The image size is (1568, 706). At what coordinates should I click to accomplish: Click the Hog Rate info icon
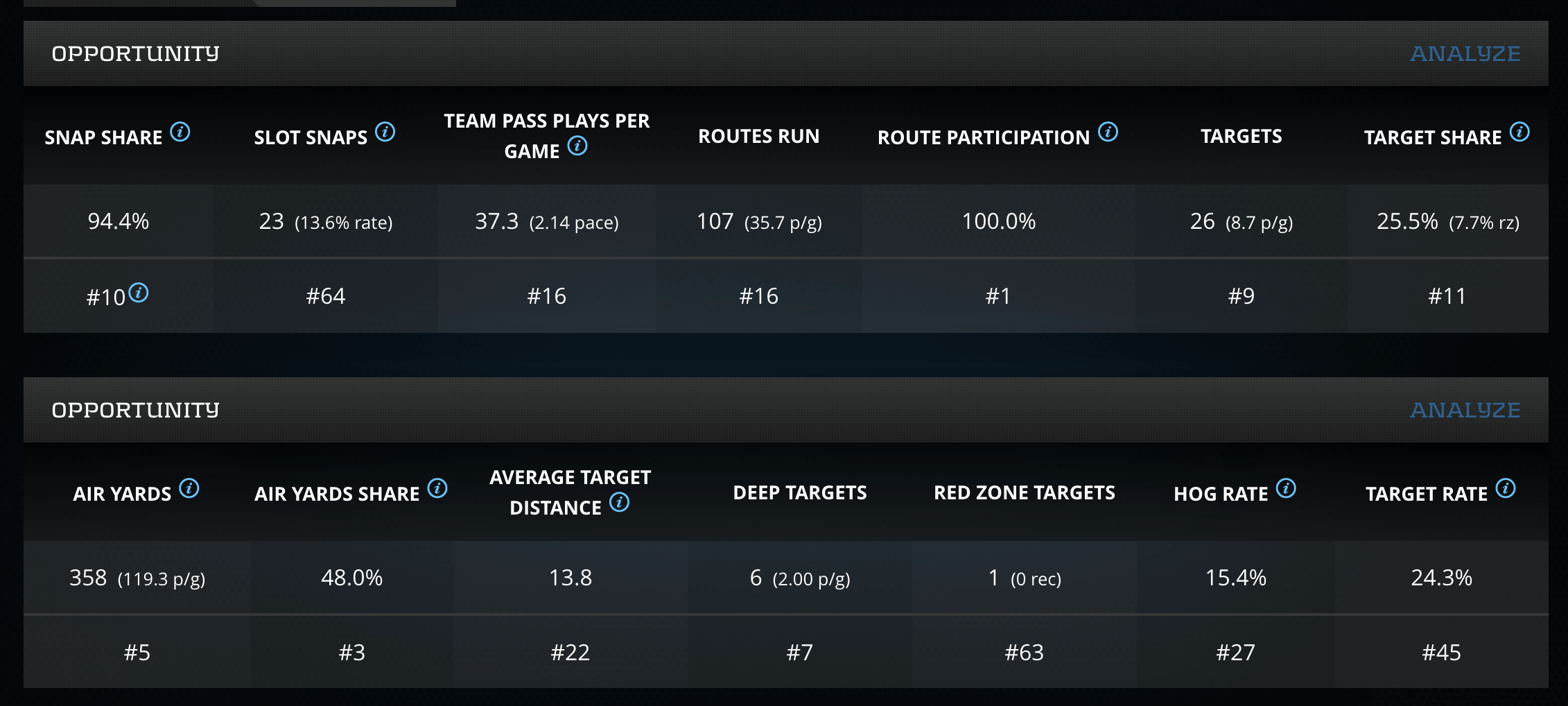pos(1286,488)
